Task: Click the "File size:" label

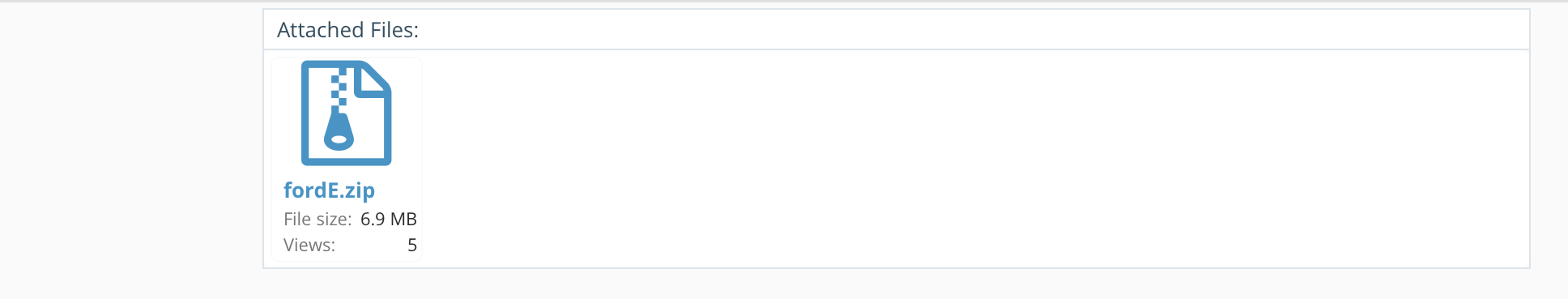Action: [317, 219]
